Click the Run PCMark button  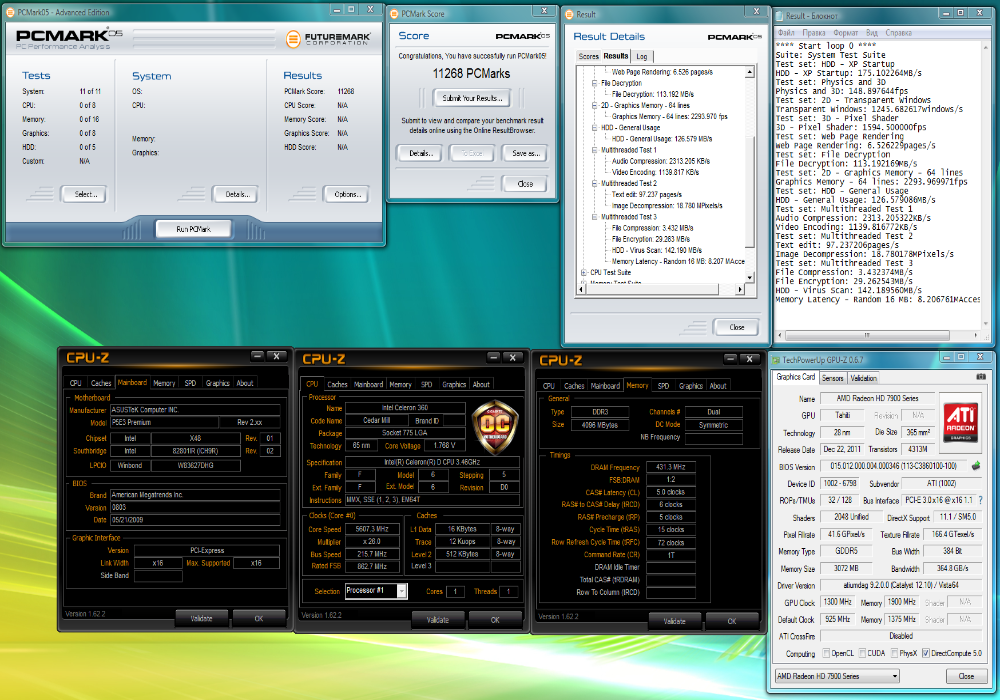tap(193, 229)
